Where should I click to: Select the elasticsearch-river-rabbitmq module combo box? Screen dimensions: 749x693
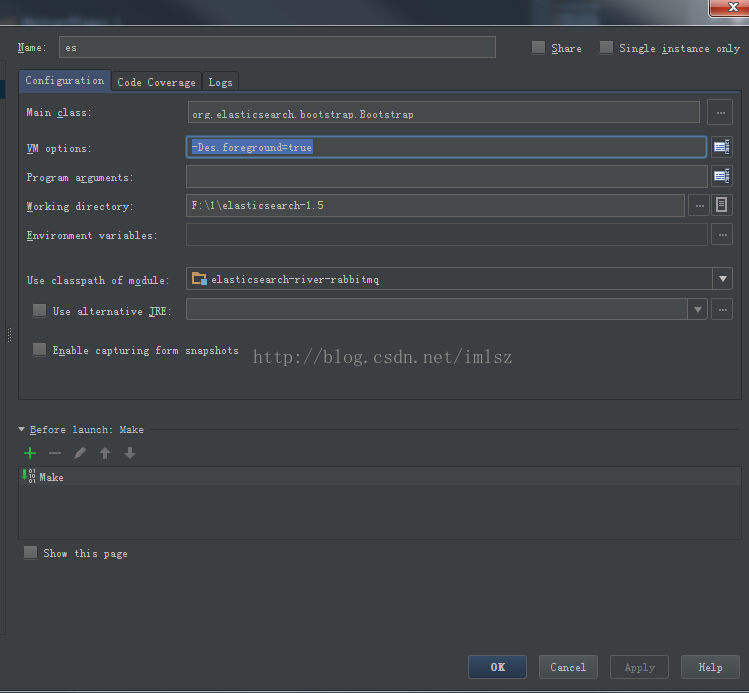[x=459, y=279]
